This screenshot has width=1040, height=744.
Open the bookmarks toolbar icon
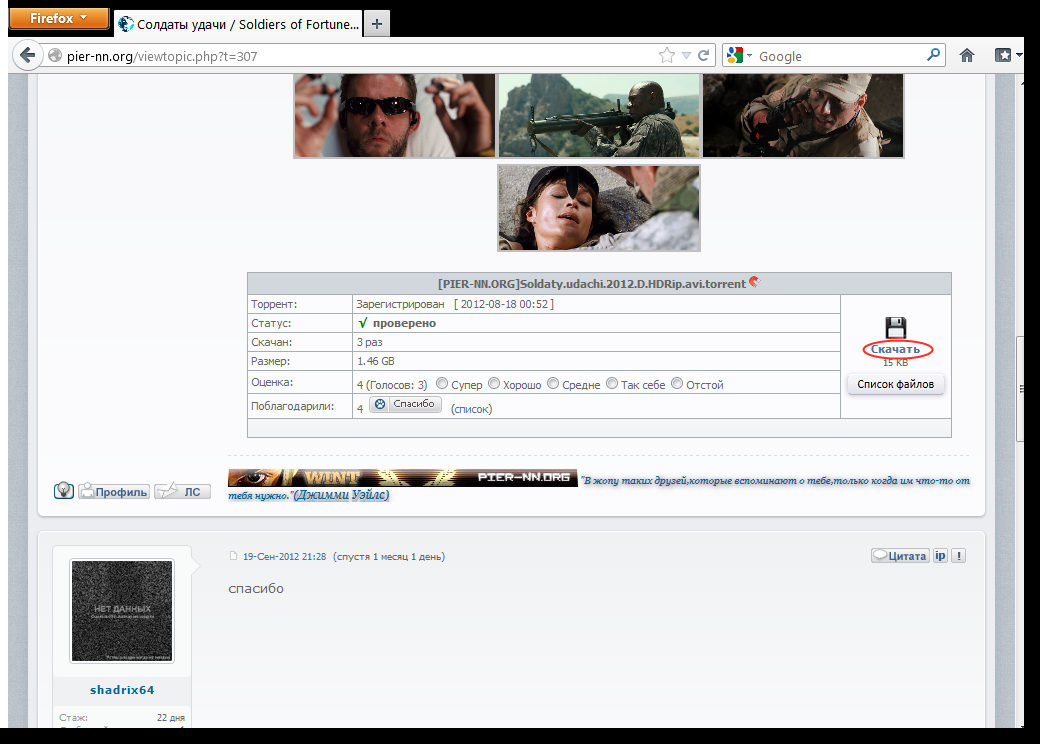point(1003,56)
